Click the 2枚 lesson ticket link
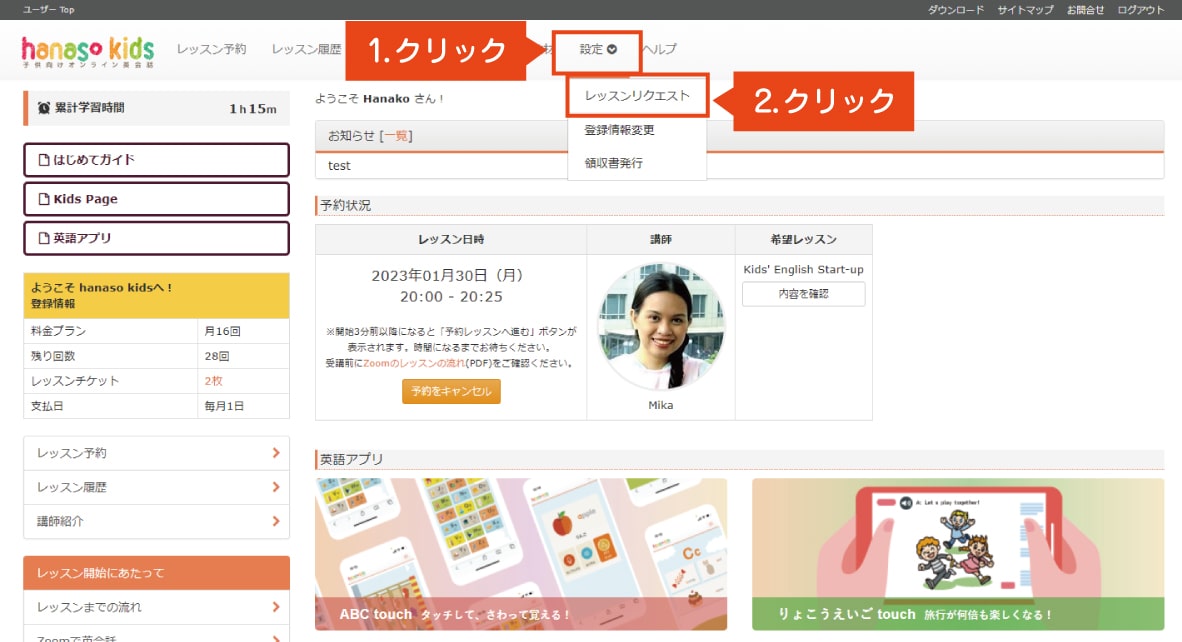 [213, 381]
